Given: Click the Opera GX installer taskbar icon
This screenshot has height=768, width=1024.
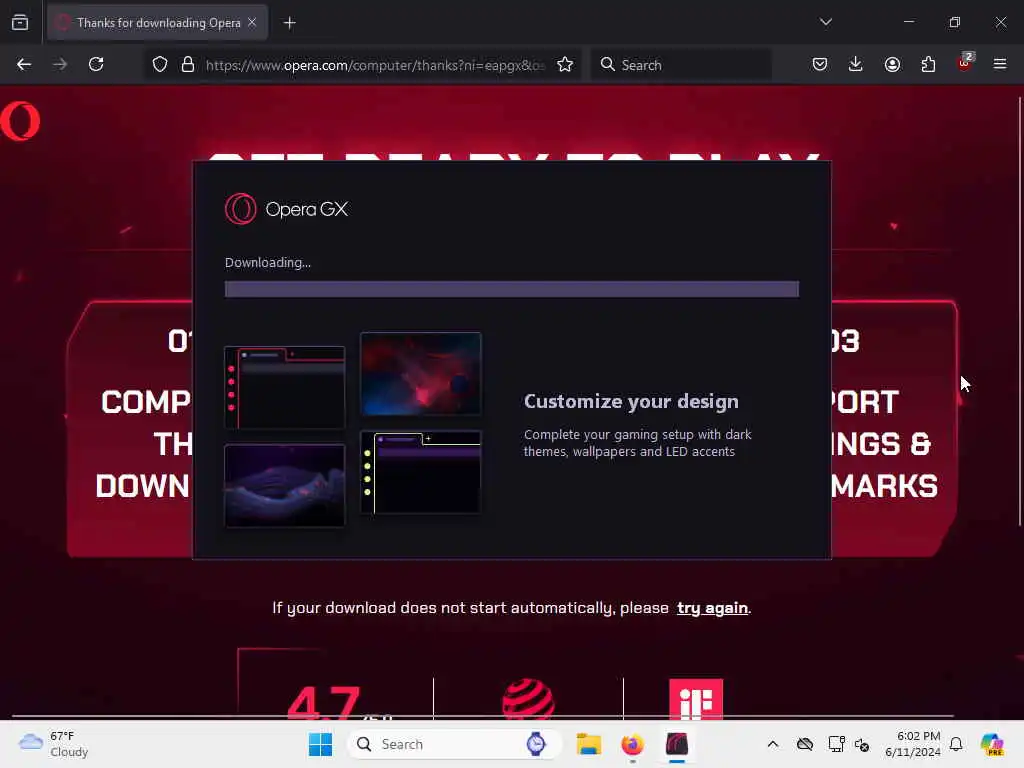Looking at the screenshot, I should tap(677, 744).
